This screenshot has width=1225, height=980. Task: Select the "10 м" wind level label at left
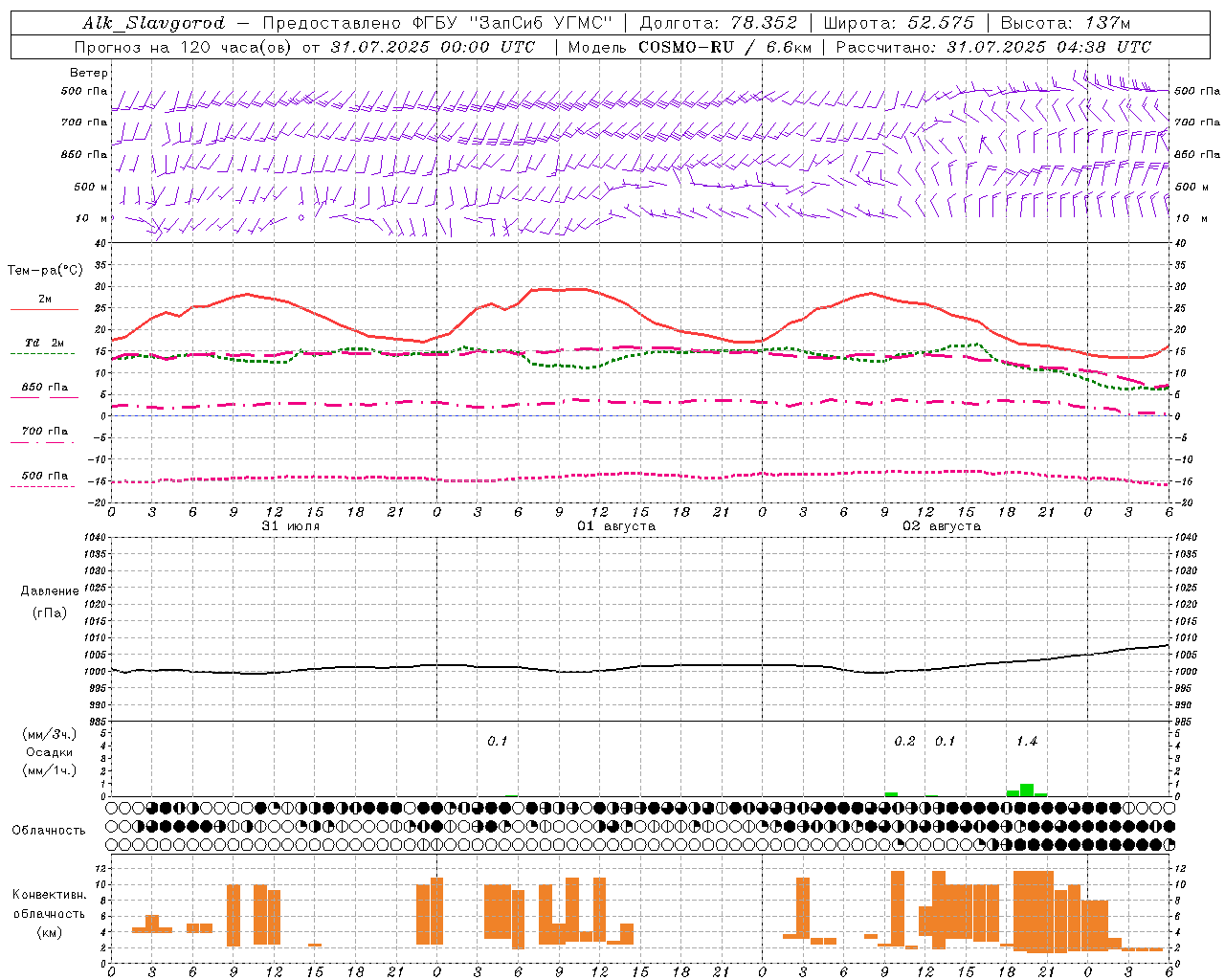[92, 218]
